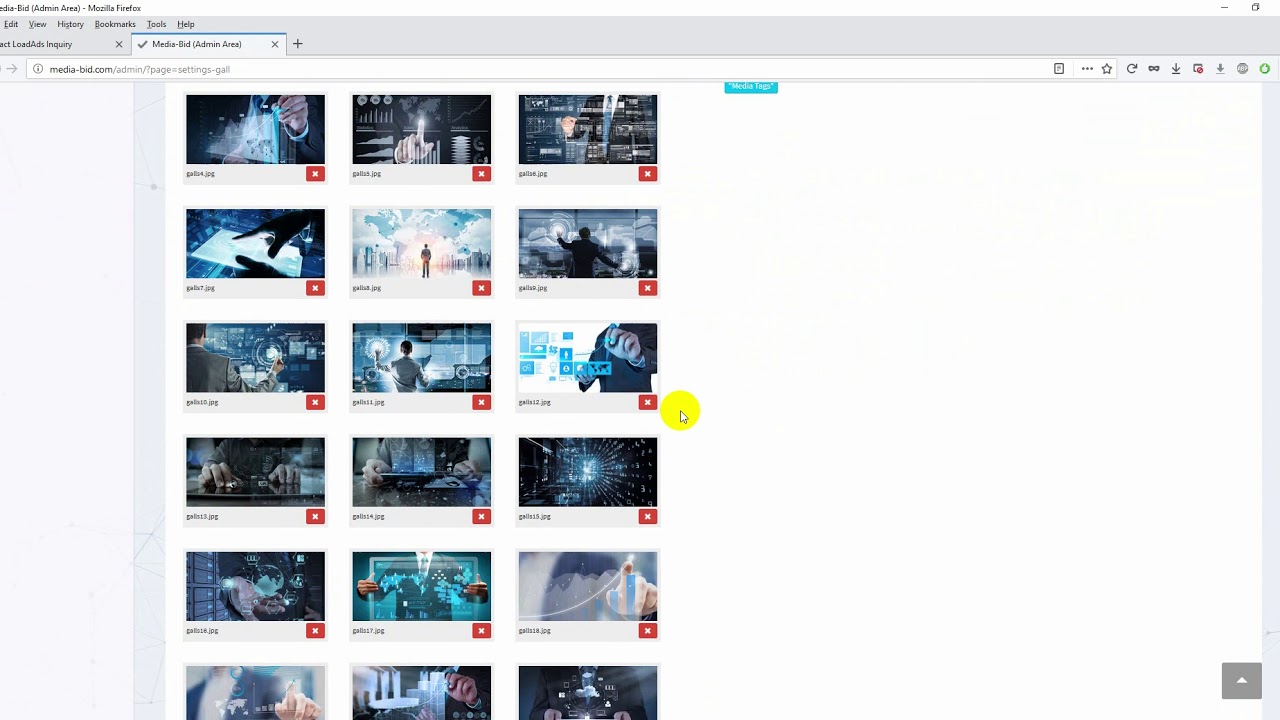
Task: Delete image galls9.jpg with red X
Action: 647,288
